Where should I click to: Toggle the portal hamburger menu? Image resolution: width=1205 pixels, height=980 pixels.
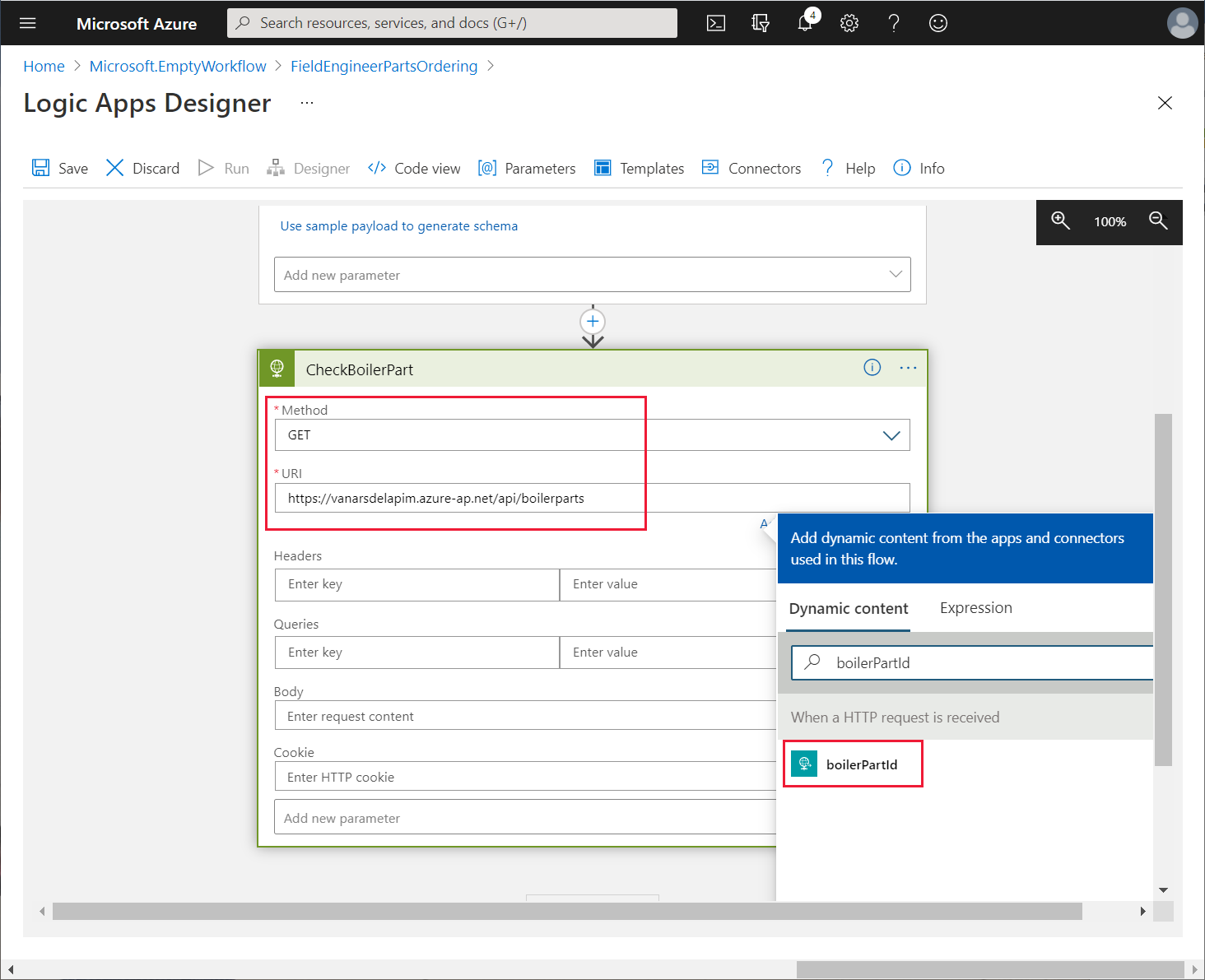pos(28,23)
